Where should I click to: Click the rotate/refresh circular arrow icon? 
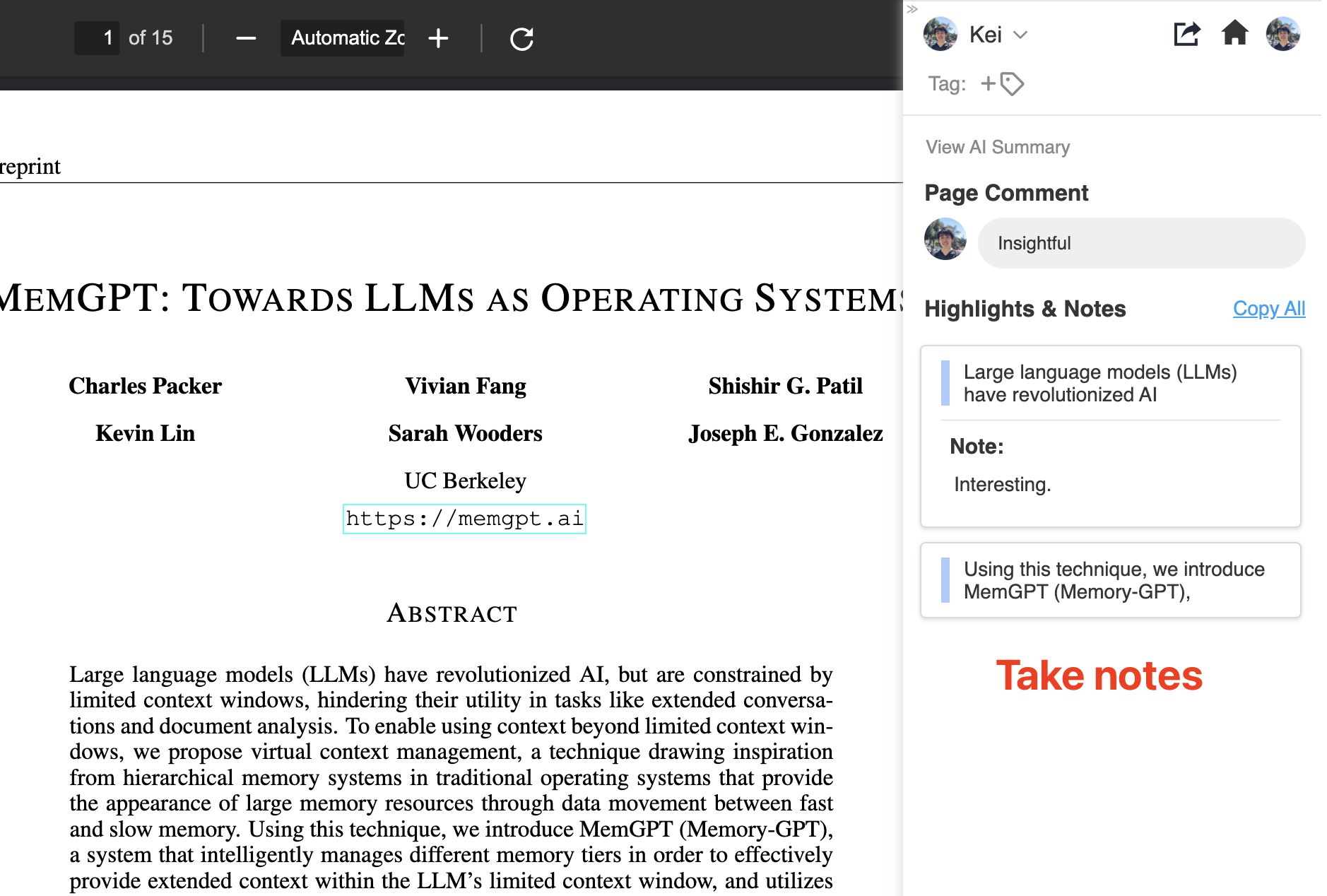pos(521,38)
